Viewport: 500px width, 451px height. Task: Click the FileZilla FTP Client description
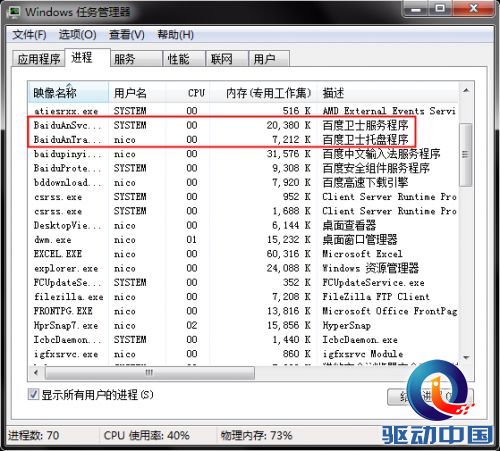point(376,297)
